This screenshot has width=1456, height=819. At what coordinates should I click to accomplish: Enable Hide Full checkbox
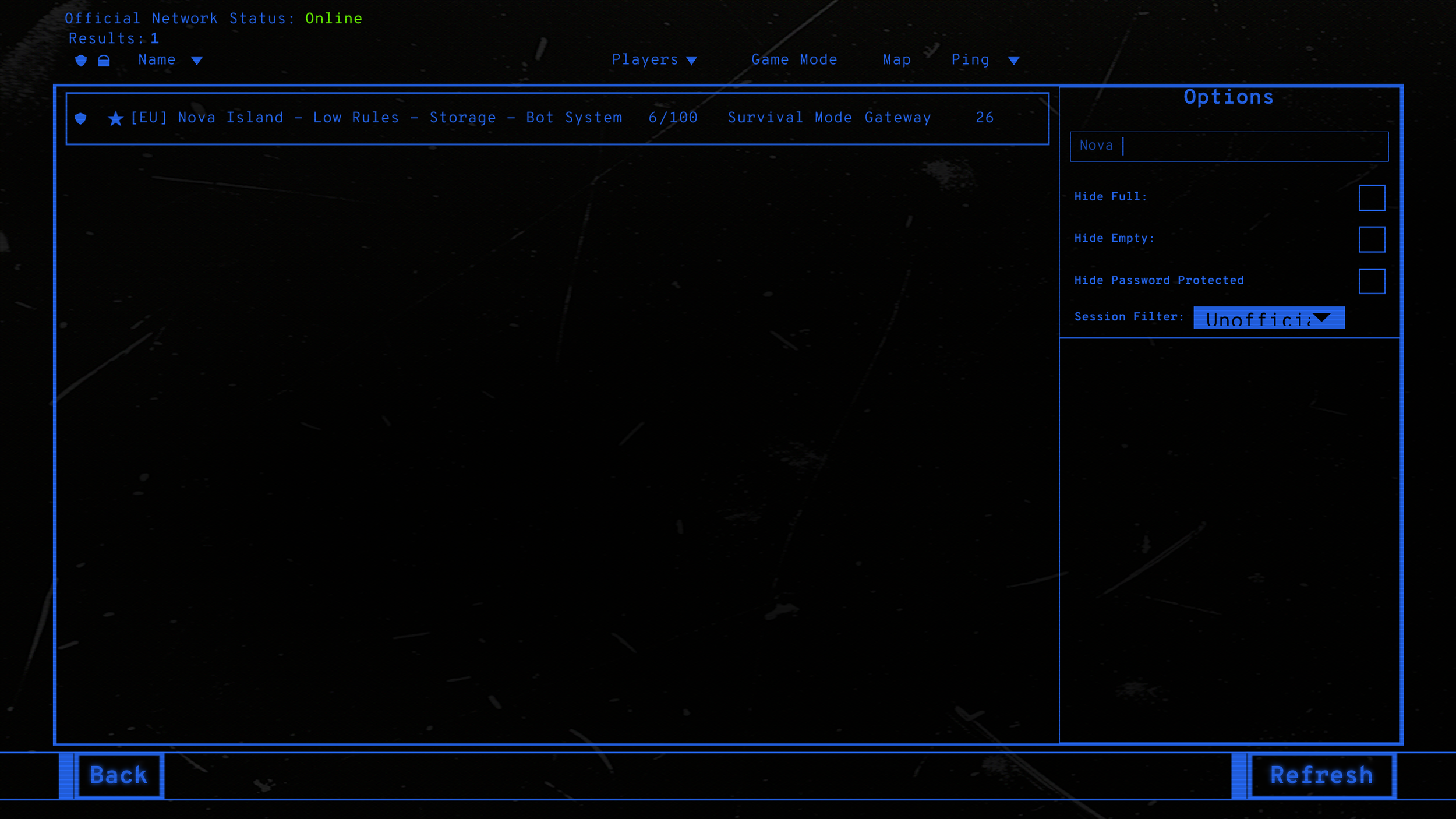point(1372,198)
